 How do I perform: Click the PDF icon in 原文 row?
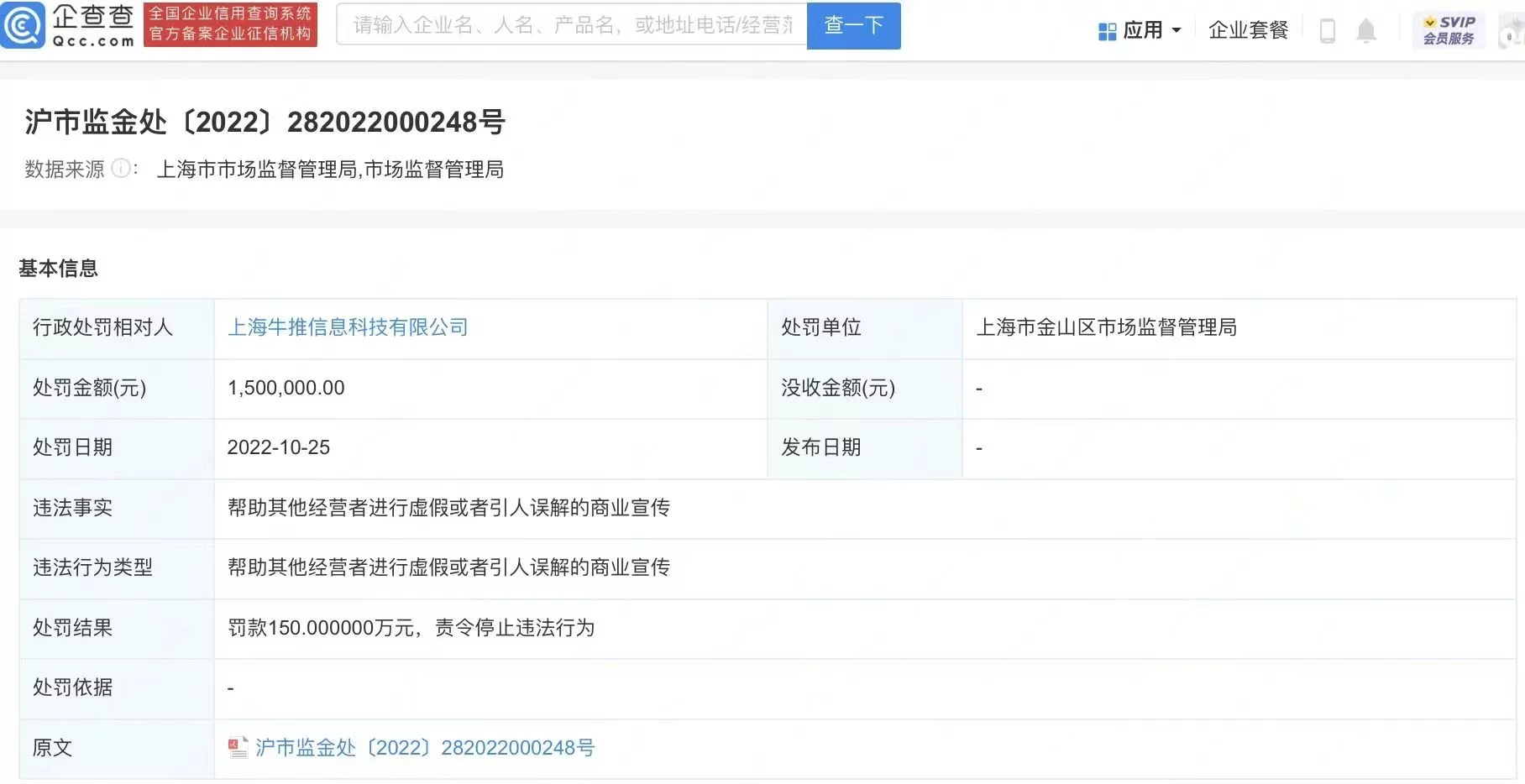238,747
